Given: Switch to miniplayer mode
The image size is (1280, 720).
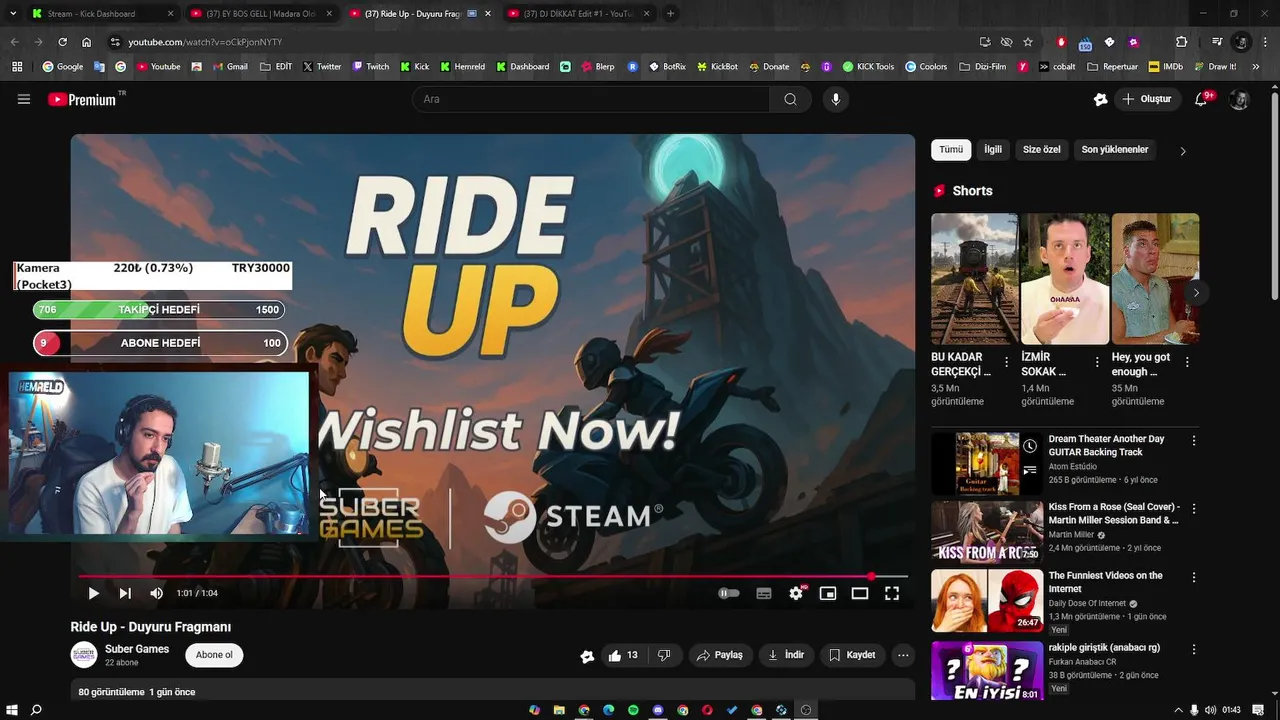Looking at the screenshot, I should coord(828,593).
